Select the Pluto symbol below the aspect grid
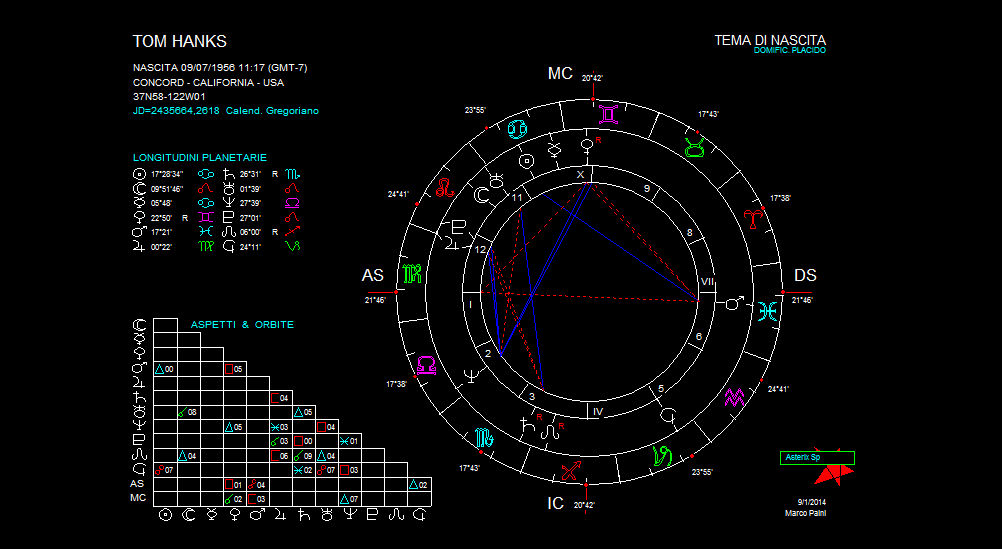The image size is (1002, 549). point(372,514)
